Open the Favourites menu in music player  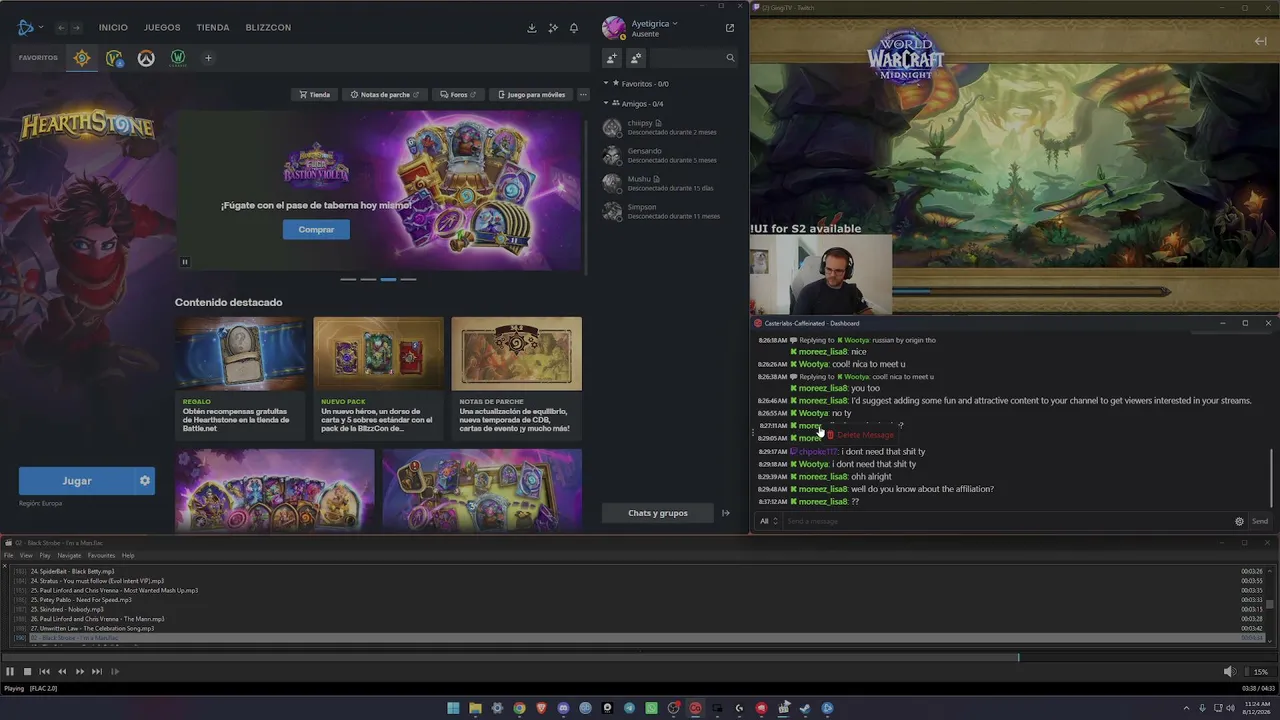pos(101,555)
